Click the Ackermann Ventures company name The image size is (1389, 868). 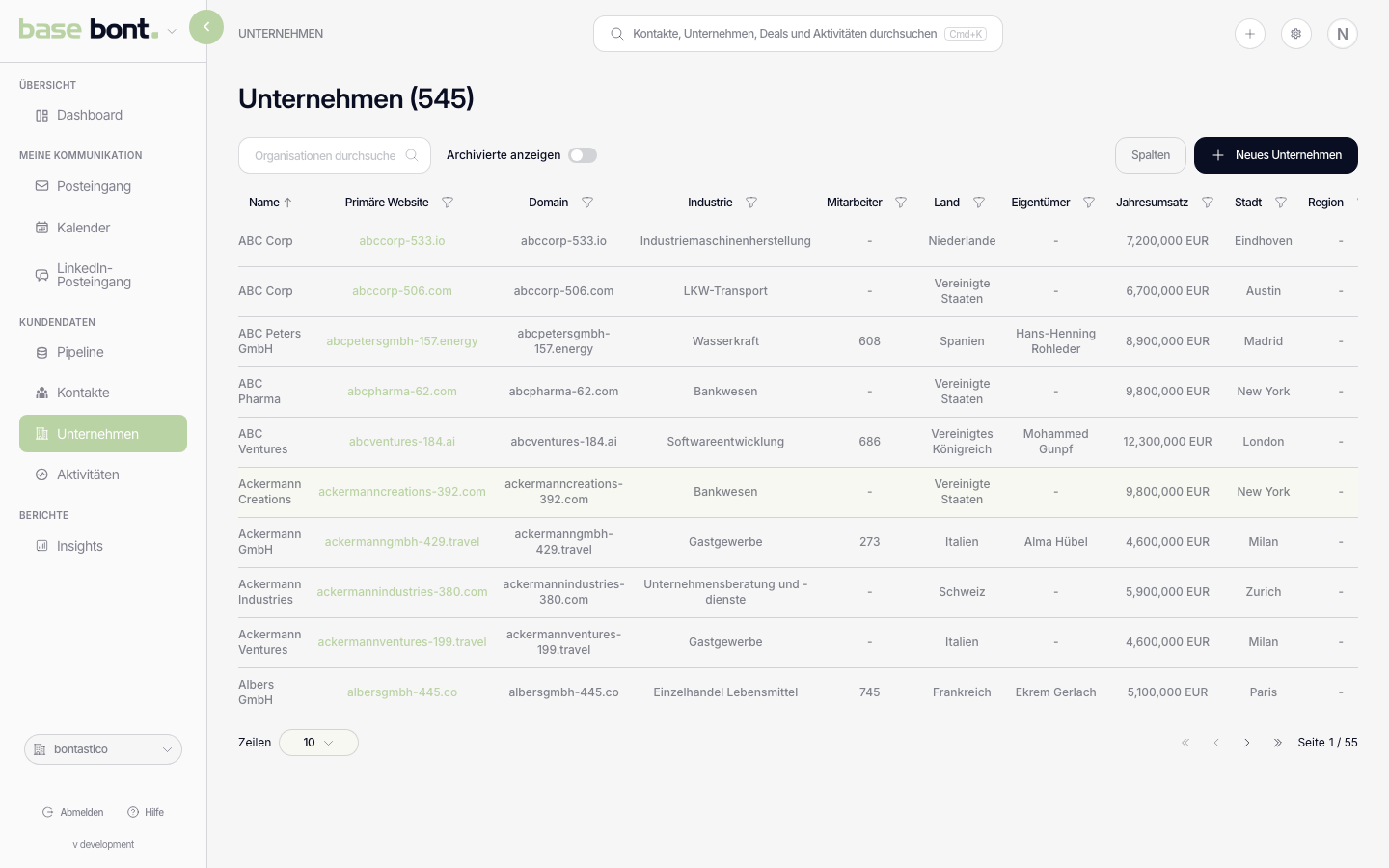(270, 642)
